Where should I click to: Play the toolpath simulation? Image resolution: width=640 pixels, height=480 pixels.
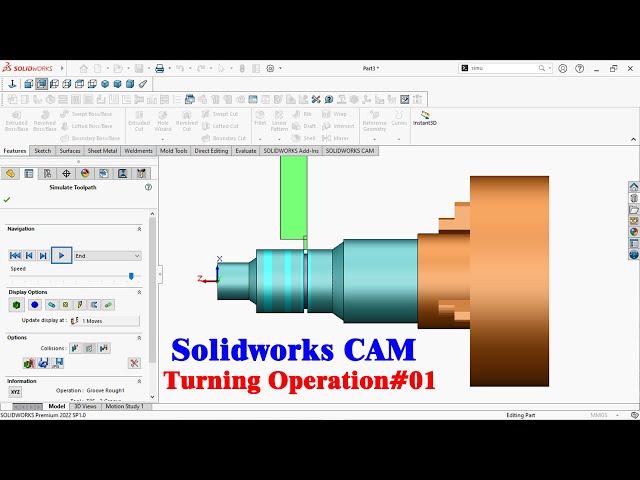coord(62,256)
